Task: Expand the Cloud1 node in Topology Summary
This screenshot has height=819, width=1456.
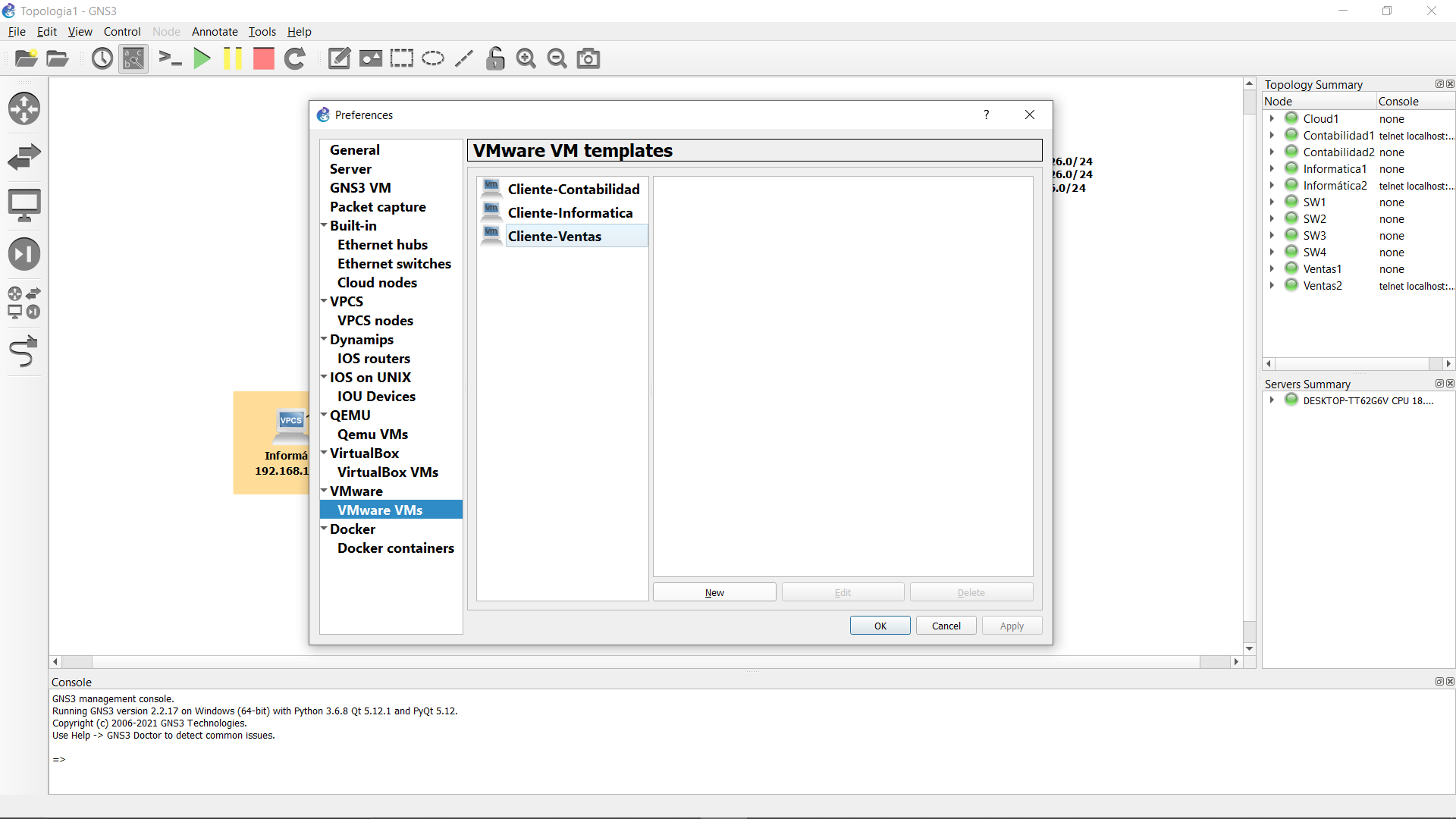Action: click(1272, 118)
